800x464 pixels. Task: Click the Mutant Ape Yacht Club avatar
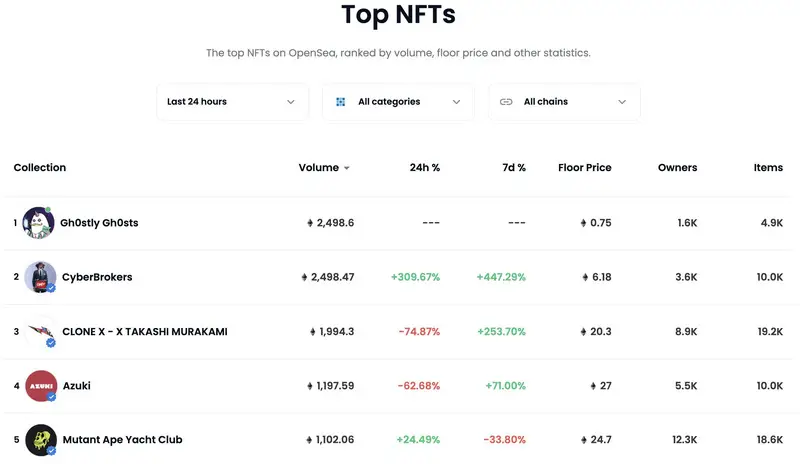pos(40,439)
